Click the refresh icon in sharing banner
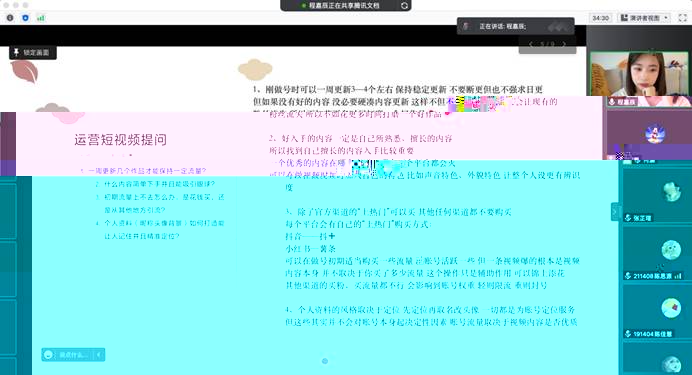The width and height of the screenshot is (692, 375). click(404, 5)
